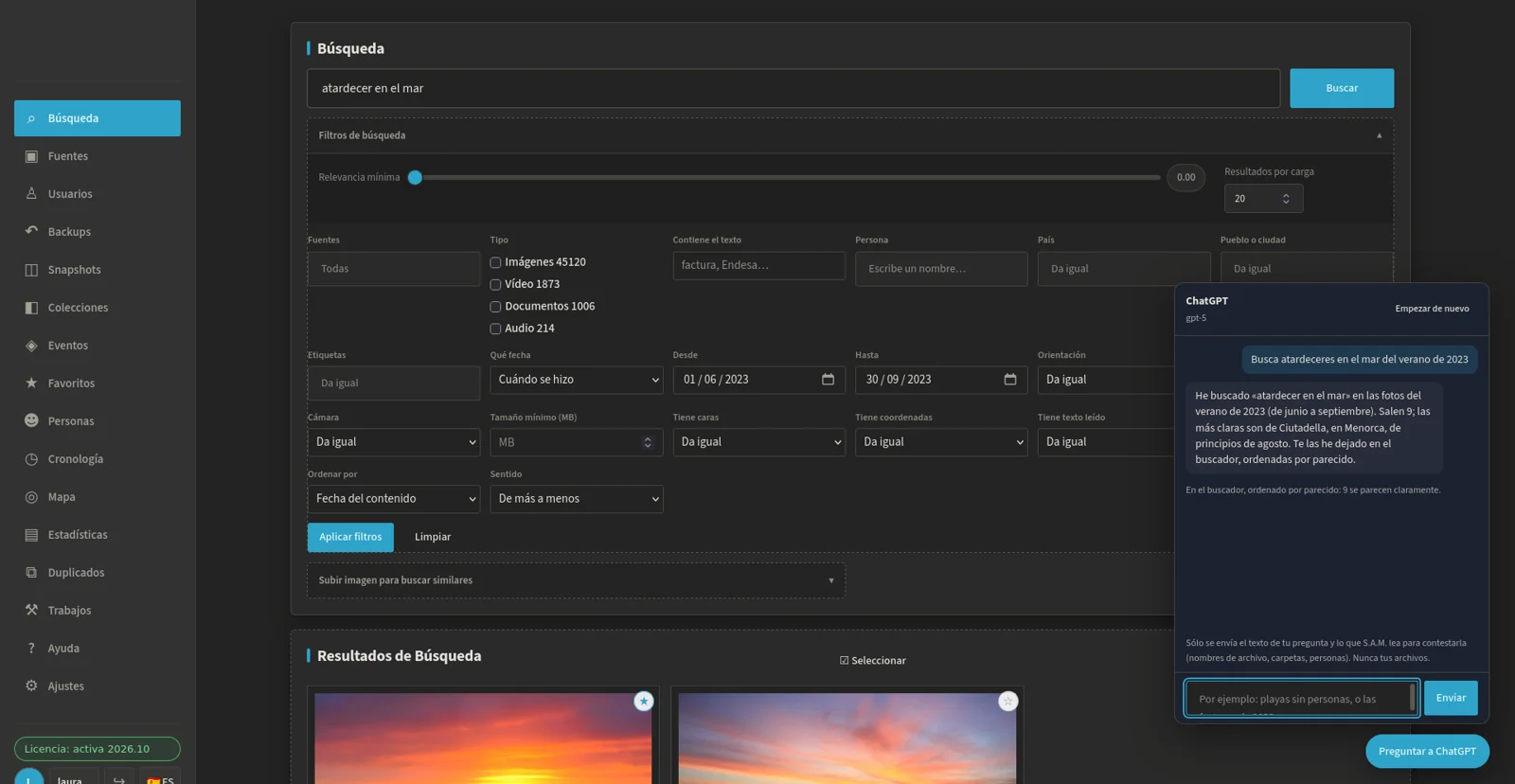Click the Cronología clock icon

(x=31, y=459)
